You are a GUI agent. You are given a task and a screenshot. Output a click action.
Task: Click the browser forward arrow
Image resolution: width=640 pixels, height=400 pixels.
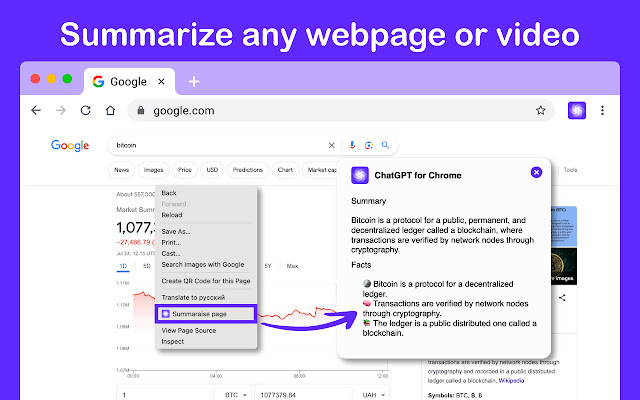tap(61, 110)
